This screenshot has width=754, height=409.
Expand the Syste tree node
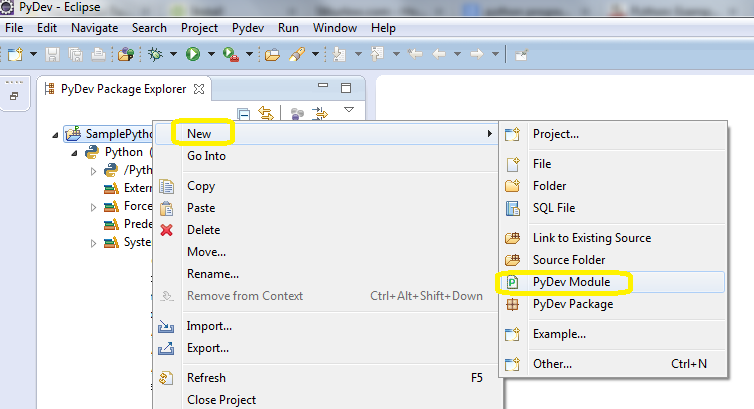tap(93, 243)
